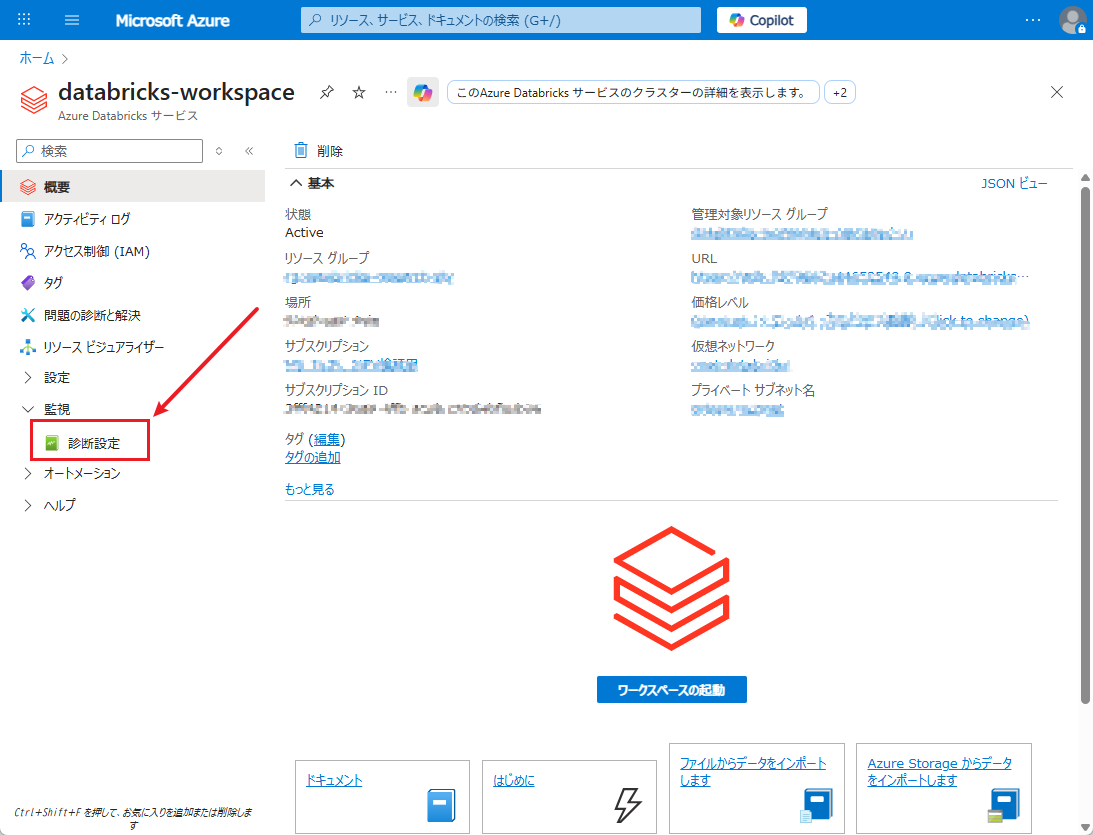Collapse the sidebar with double-chevron icon
1093x835 pixels.
point(249,151)
